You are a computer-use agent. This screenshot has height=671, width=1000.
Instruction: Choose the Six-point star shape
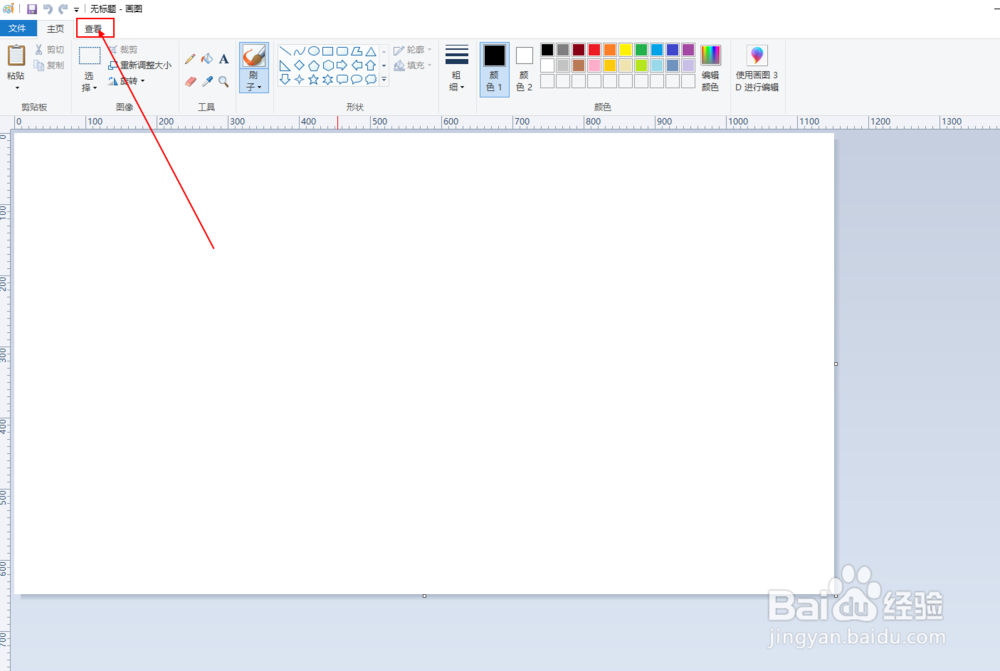pos(328,79)
